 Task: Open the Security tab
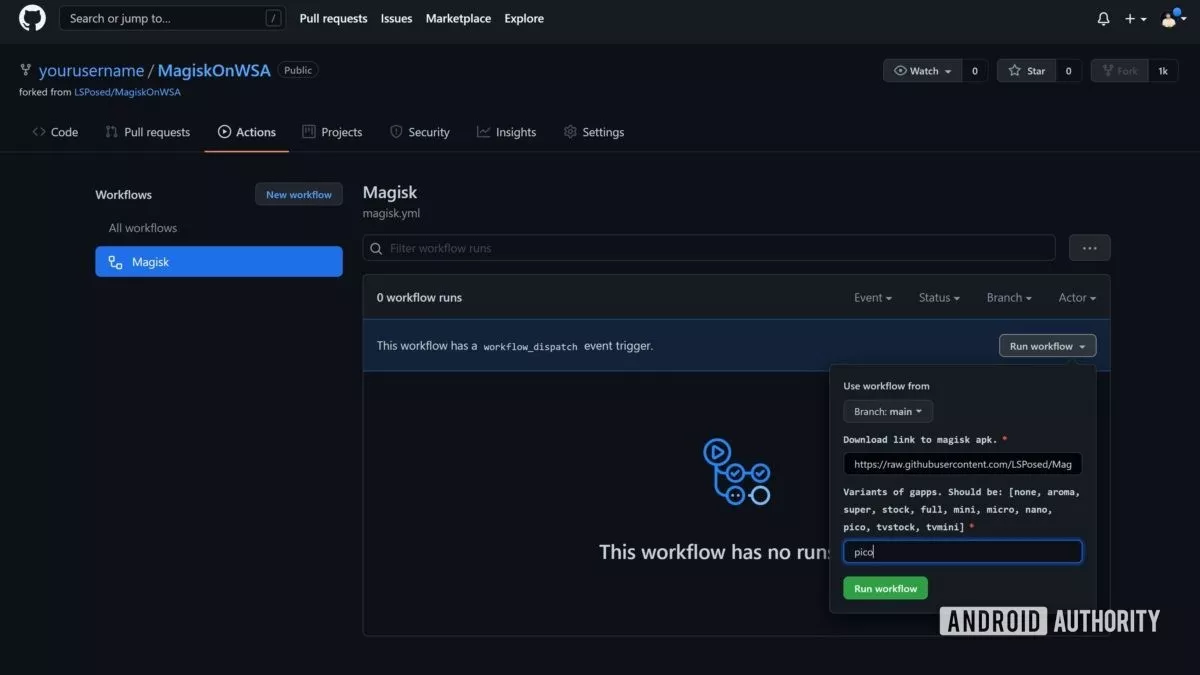420,132
